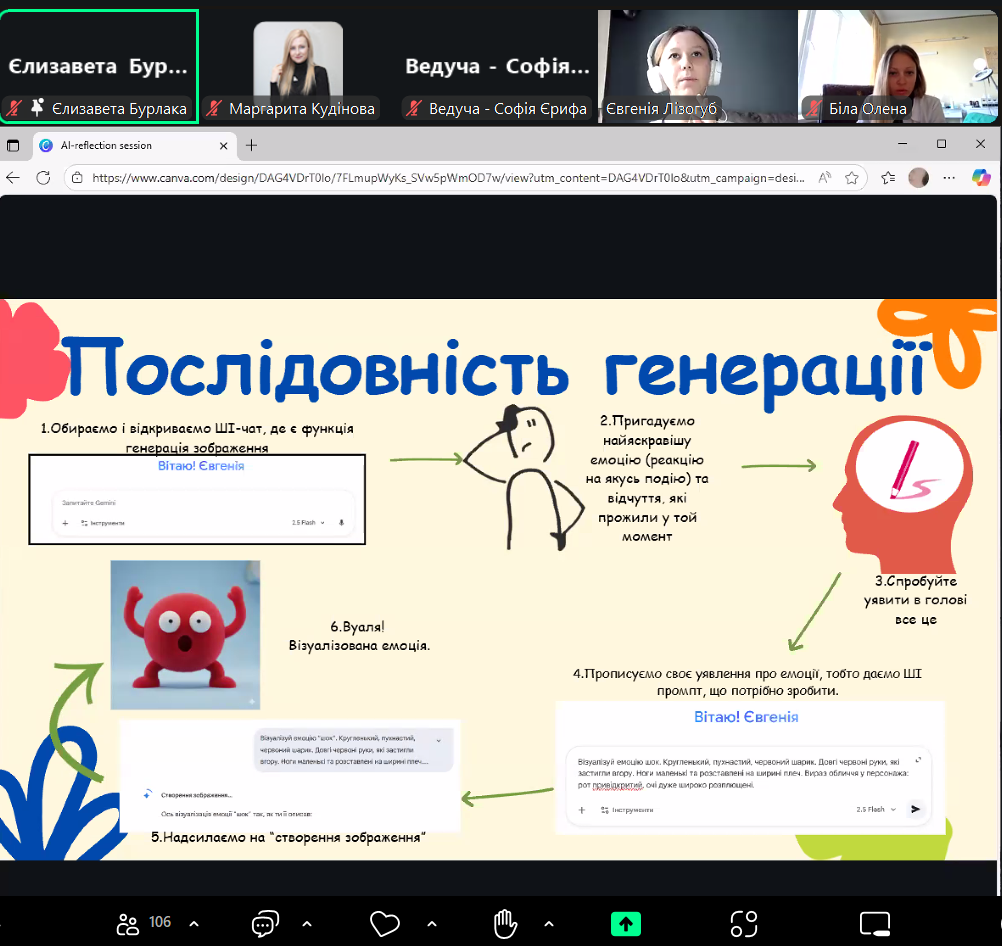This screenshot has width=1002, height=946.
Task: Click the canva.com URL address bar
Action: (x=440, y=178)
